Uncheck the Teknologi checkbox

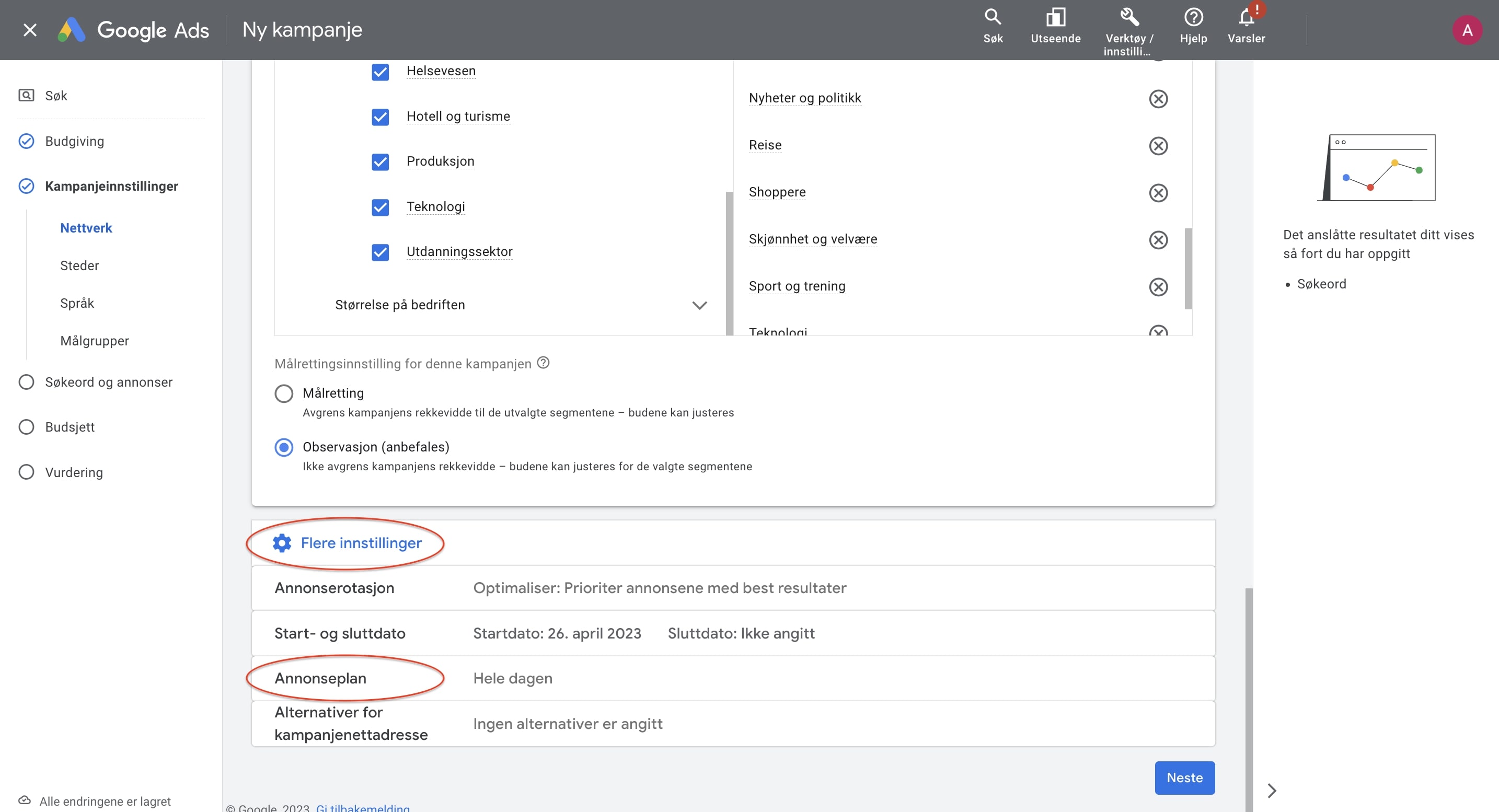click(x=380, y=207)
